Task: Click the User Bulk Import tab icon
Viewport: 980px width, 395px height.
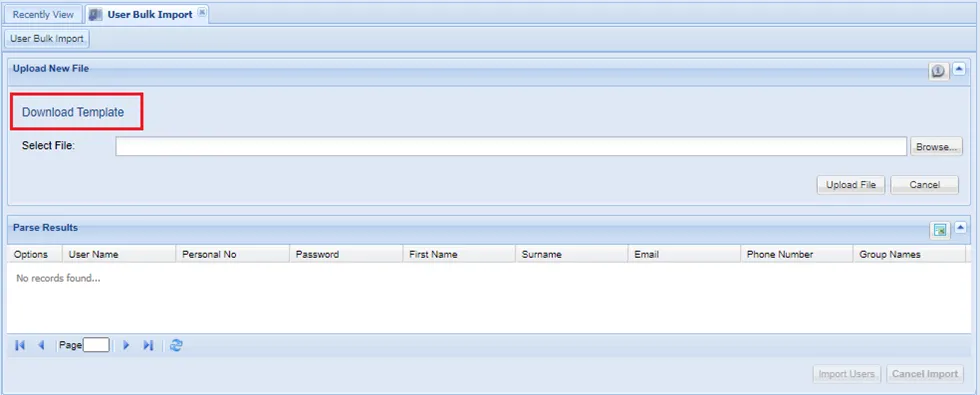Action: (96, 14)
